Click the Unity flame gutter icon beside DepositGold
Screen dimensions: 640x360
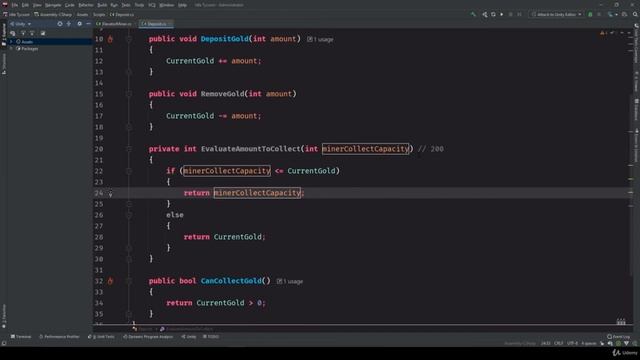pyautogui.click(x=110, y=39)
